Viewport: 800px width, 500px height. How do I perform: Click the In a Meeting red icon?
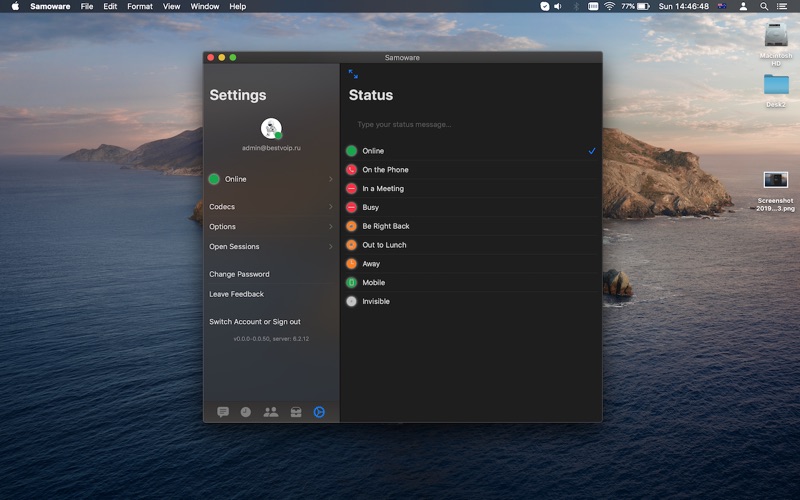(x=351, y=188)
